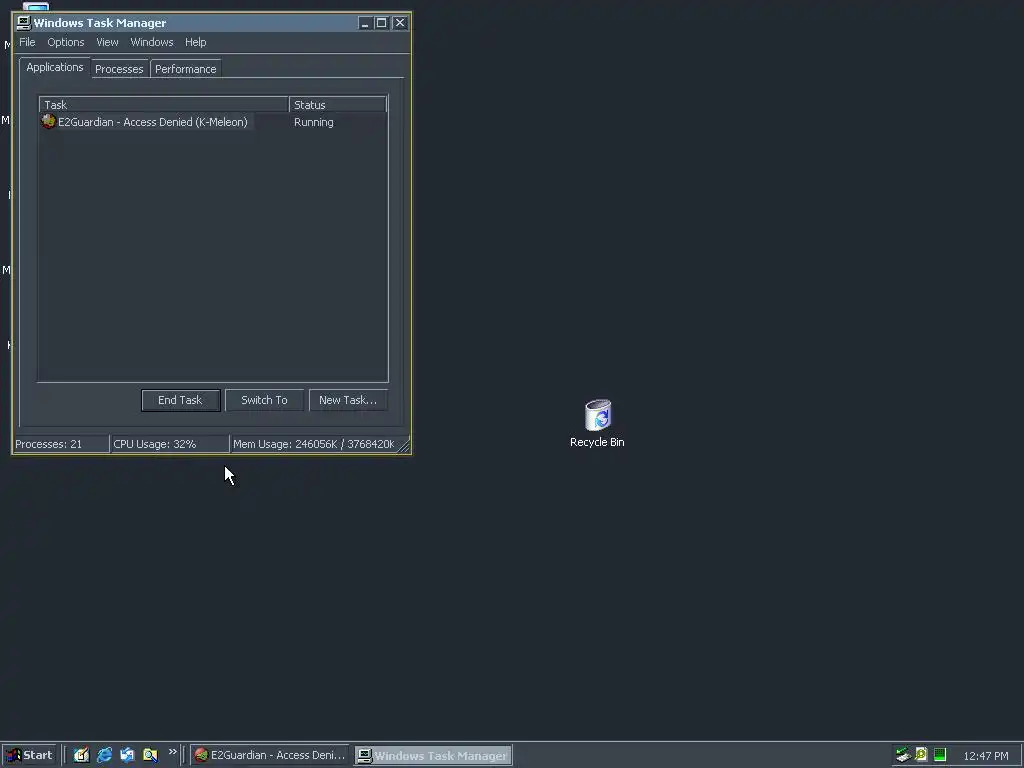Sort by the Status column header
1024x768 pixels.
click(x=338, y=104)
